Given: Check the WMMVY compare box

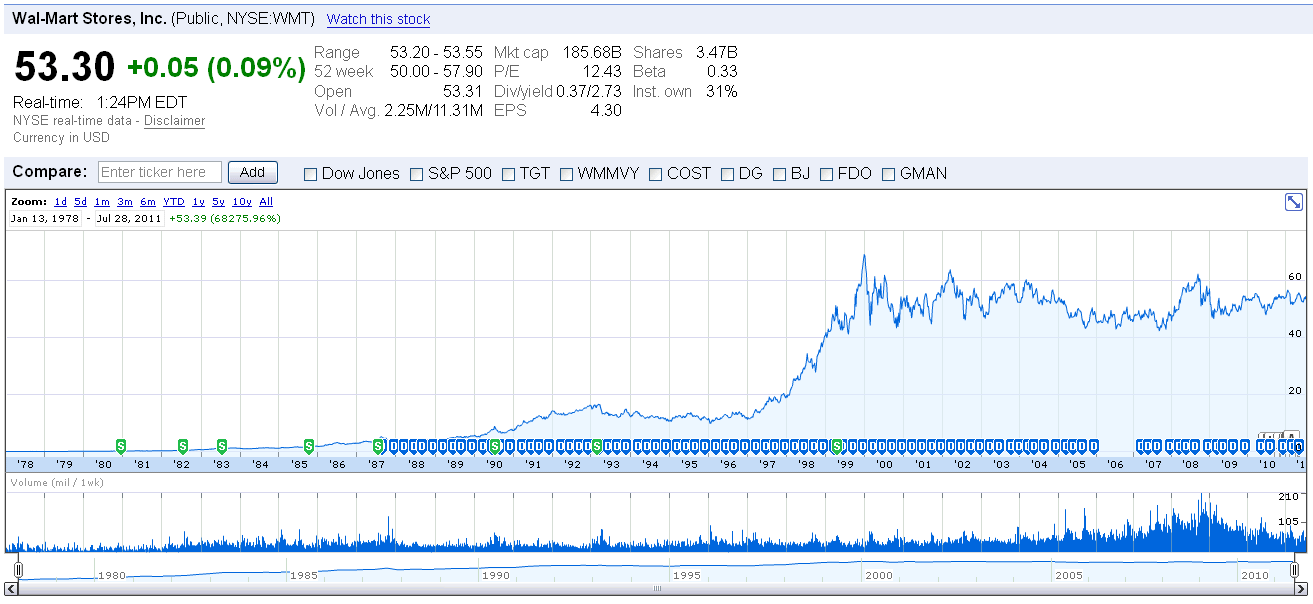Looking at the screenshot, I should point(566,174).
